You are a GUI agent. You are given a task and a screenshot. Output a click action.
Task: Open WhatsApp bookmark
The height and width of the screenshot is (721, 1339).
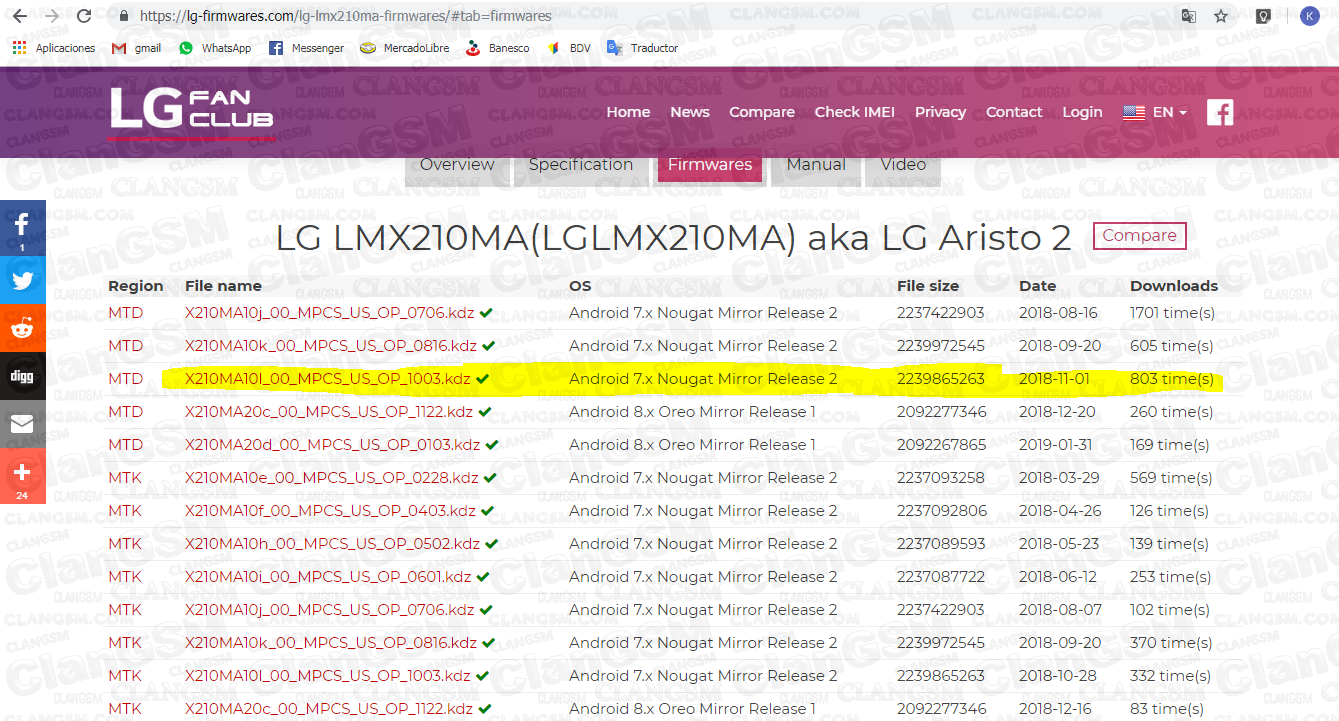(215, 48)
